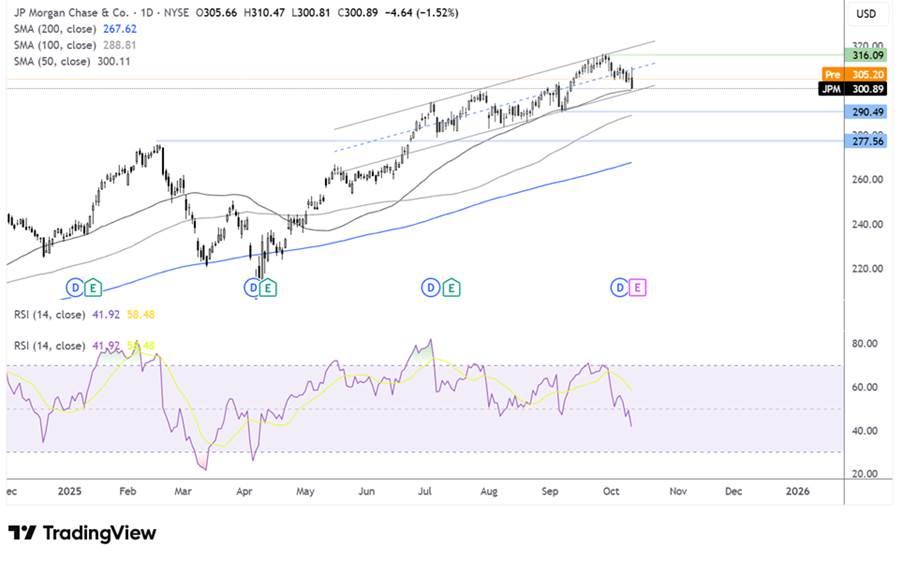Image resolution: width=902 pixels, height=561 pixels.
Task: Click the orange Pre 305.20 price label
Action: (854, 74)
